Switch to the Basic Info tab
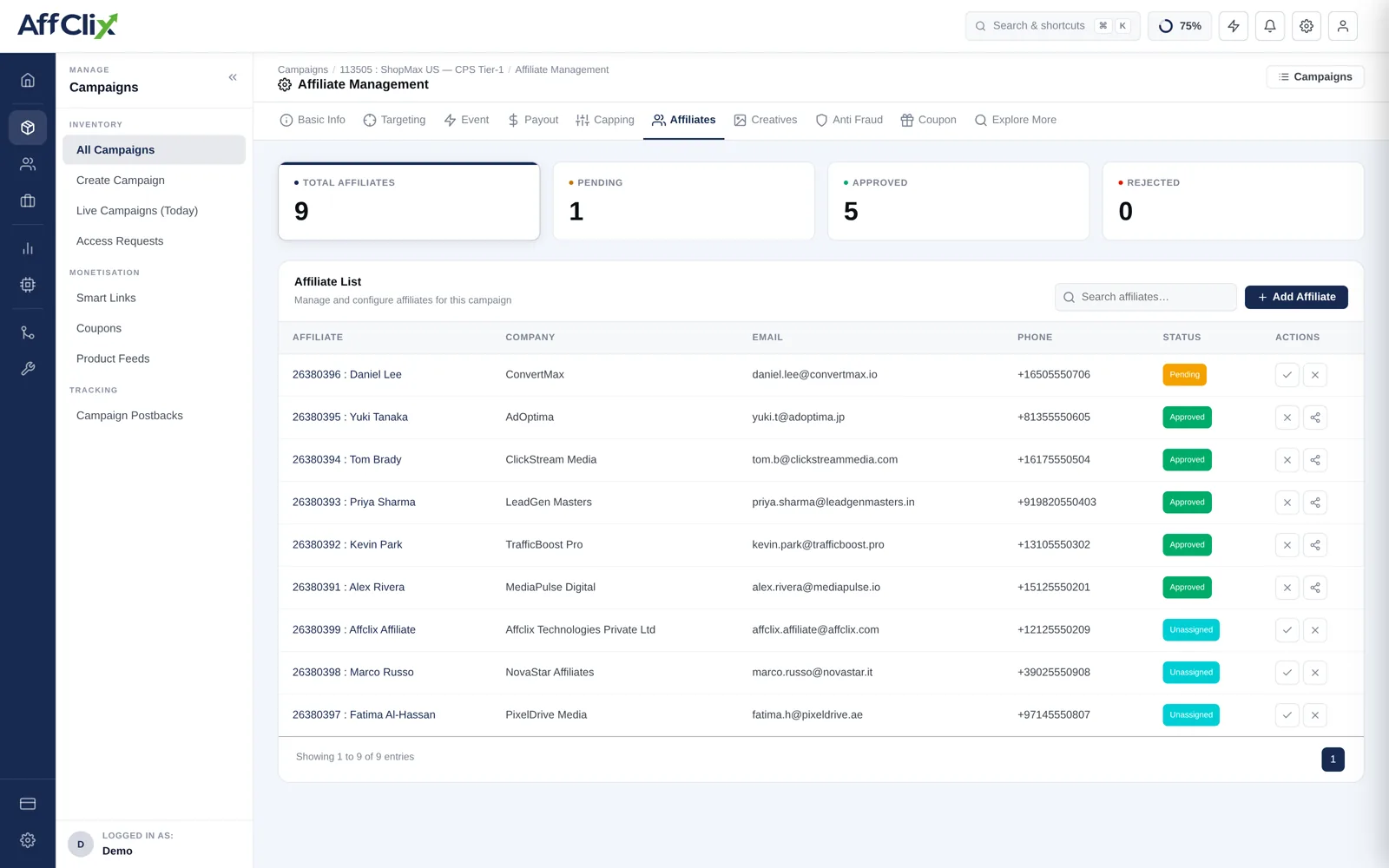1389x868 pixels. (x=313, y=120)
